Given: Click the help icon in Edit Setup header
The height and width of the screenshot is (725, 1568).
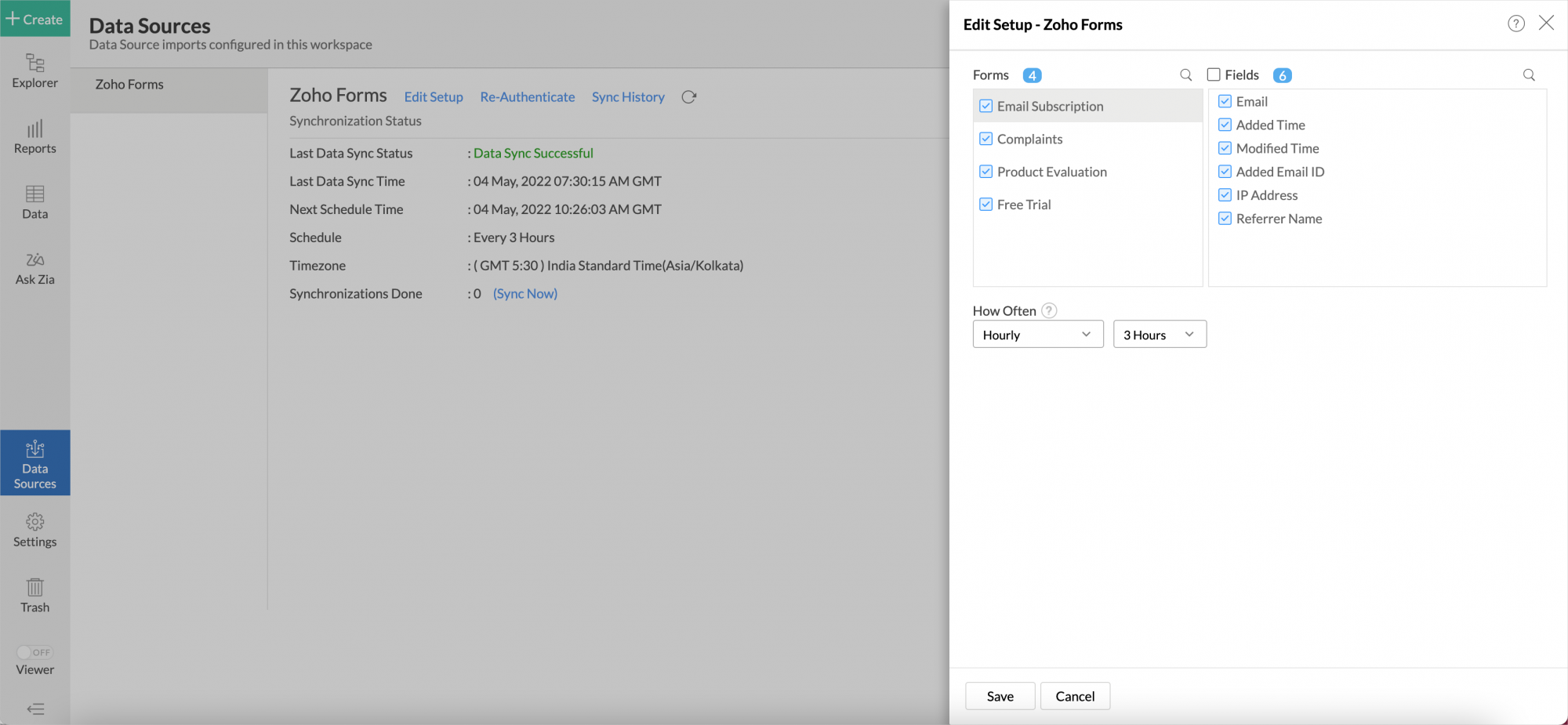Looking at the screenshot, I should coord(1516,24).
